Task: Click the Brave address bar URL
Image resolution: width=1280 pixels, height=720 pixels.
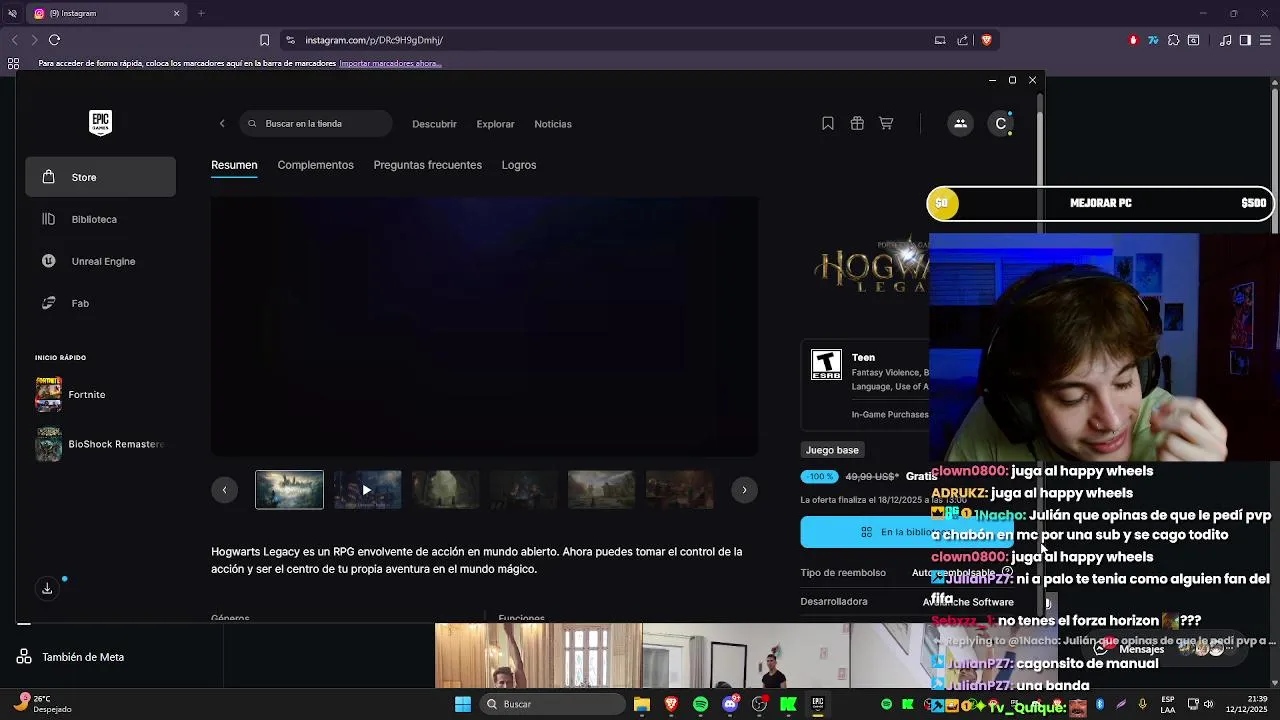Action: click(374, 40)
